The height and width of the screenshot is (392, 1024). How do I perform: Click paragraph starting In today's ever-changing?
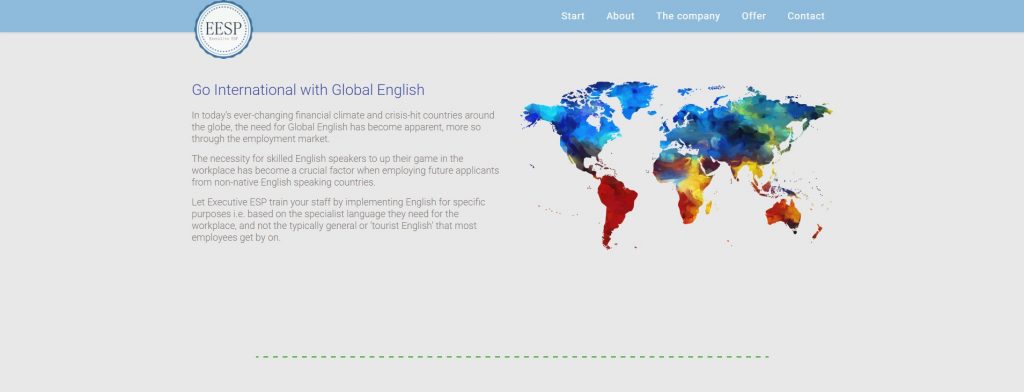[343, 127]
